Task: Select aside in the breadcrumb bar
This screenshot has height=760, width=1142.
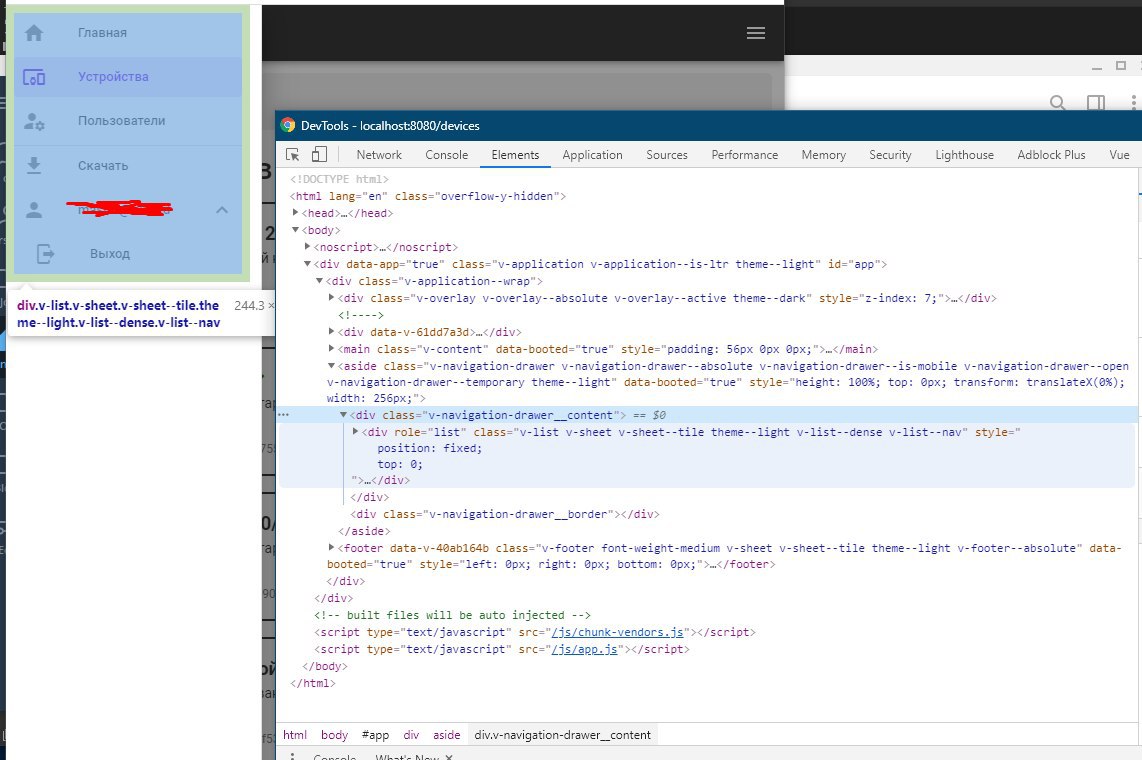Action: pos(446,735)
